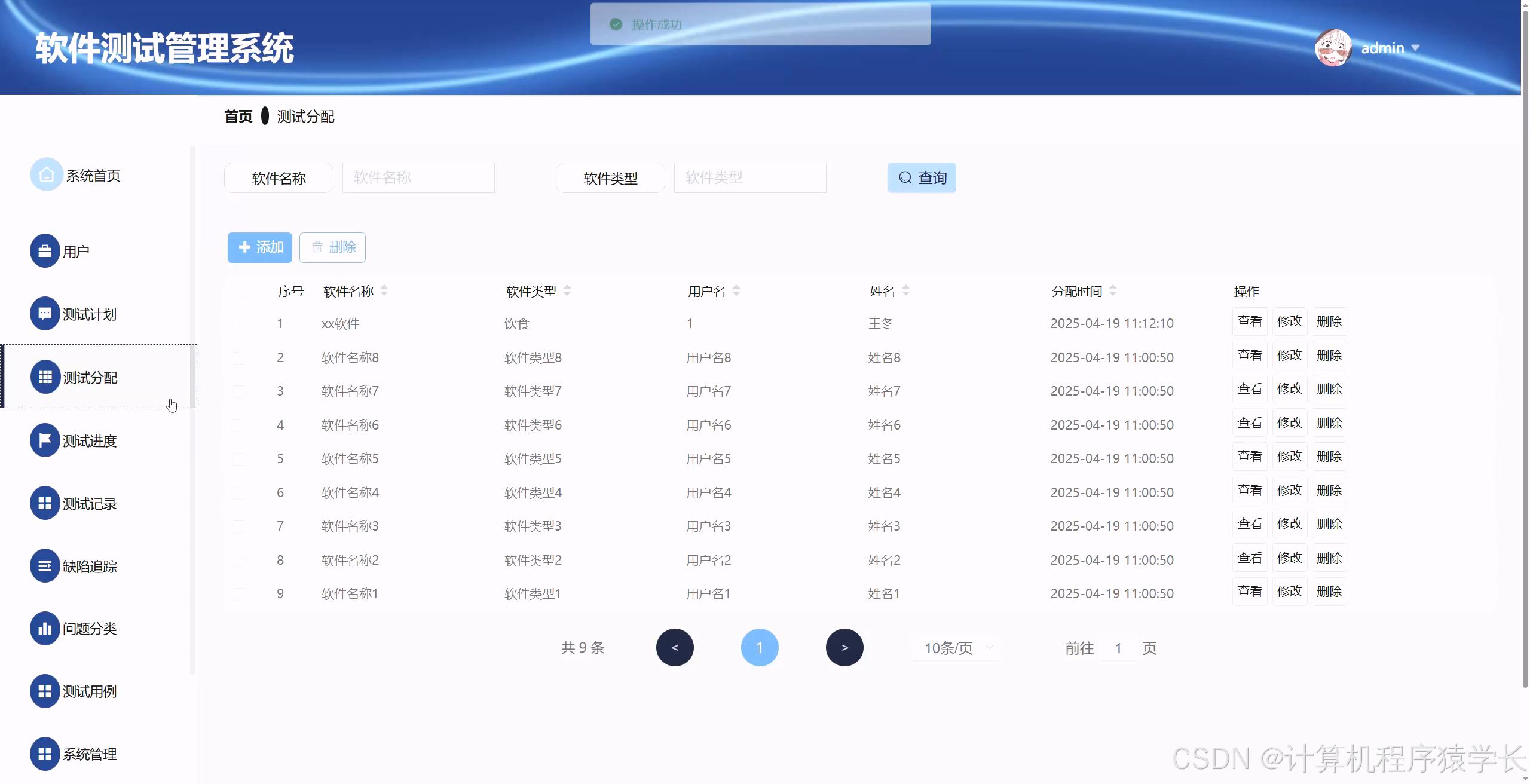This screenshot has height=784, width=1530.
Task: Check the row for 软件名称8
Action: [x=238, y=358]
